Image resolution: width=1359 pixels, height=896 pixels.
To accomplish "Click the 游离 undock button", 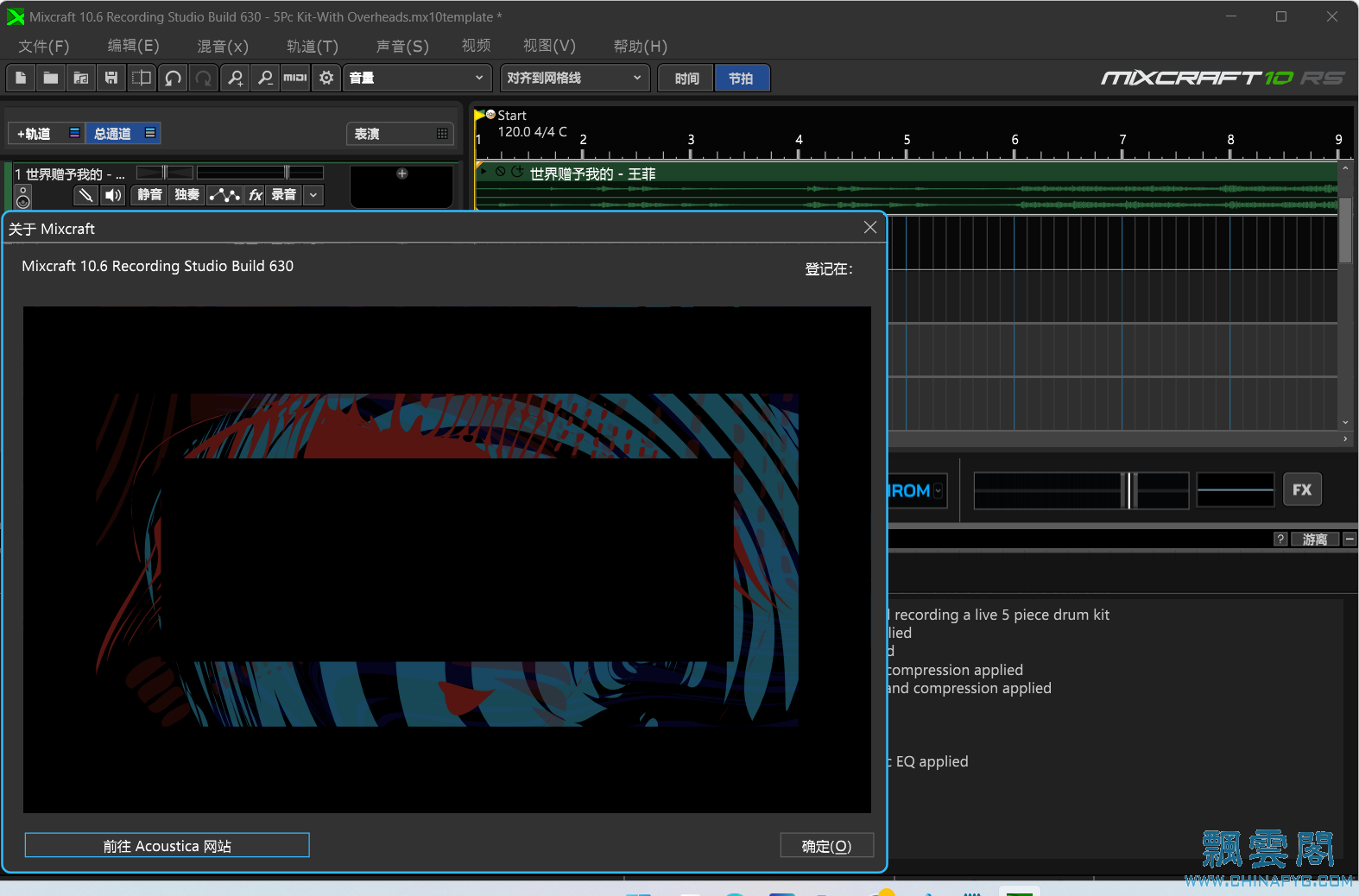I will [1315, 539].
